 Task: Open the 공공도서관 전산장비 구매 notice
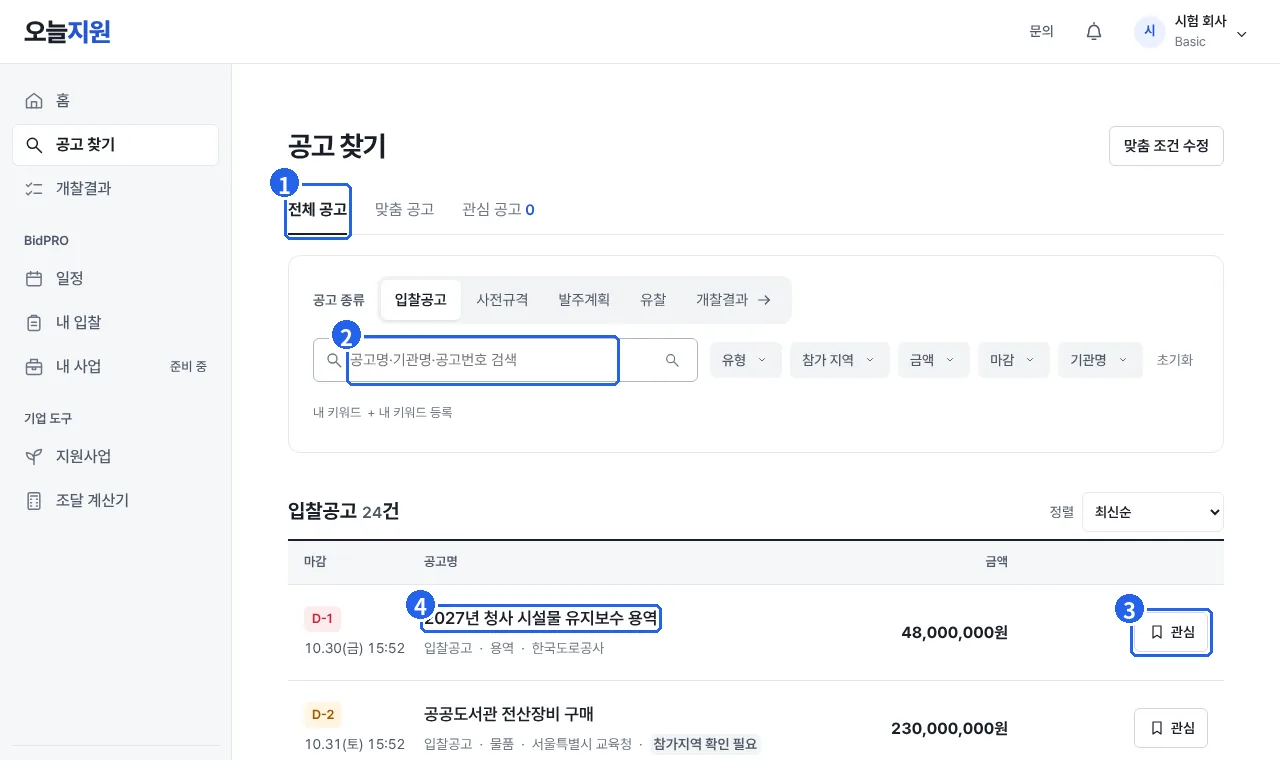point(509,714)
